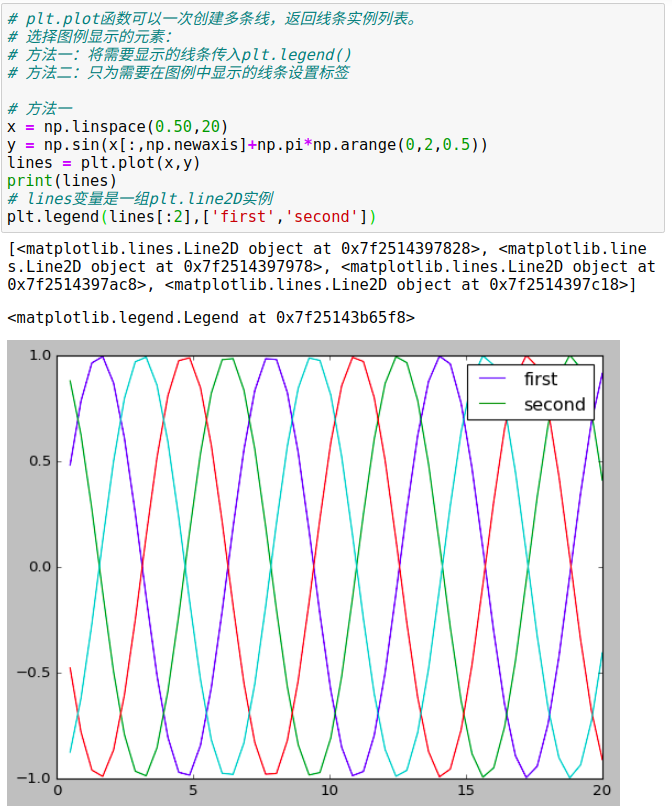Click the comment starting "# plt.plot函数"
The image size is (672, 809).
[212, 19]
